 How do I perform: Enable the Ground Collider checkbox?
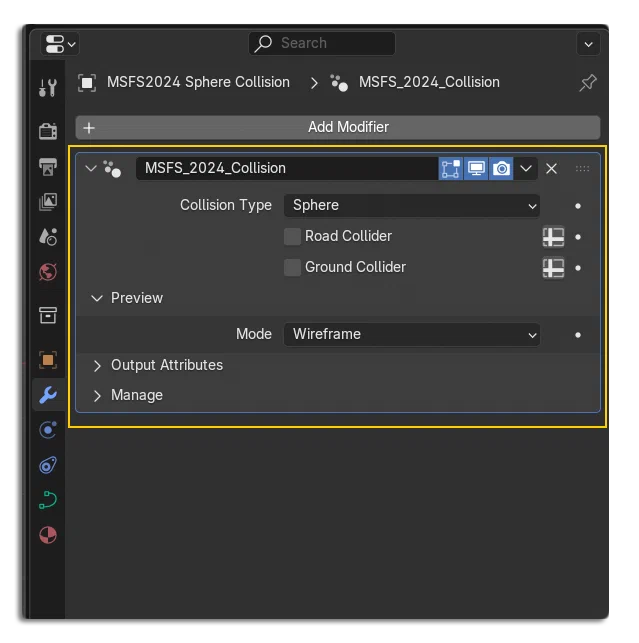(x=292, y=267)
